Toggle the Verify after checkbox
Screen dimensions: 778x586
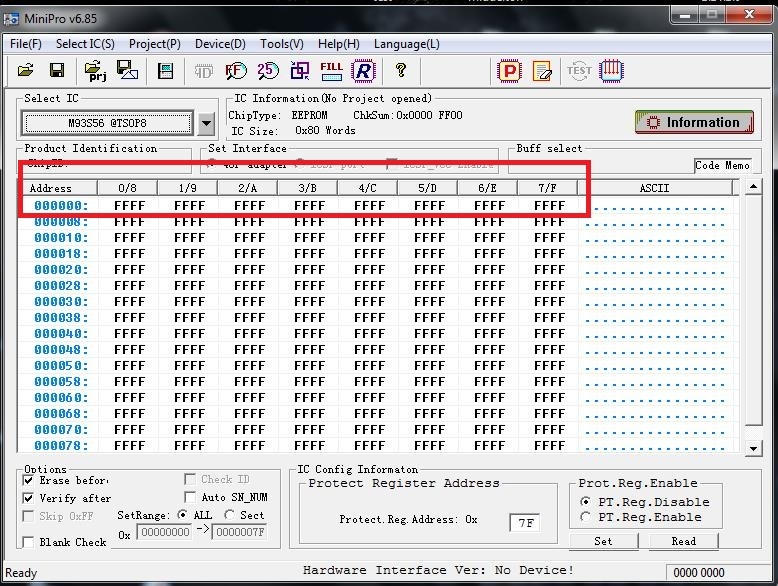coord(29,498)
